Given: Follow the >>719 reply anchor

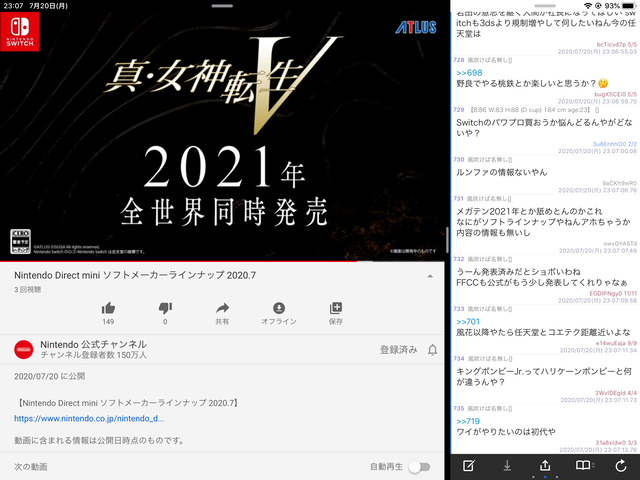Looking at the screenshot, I should point(468,421).
